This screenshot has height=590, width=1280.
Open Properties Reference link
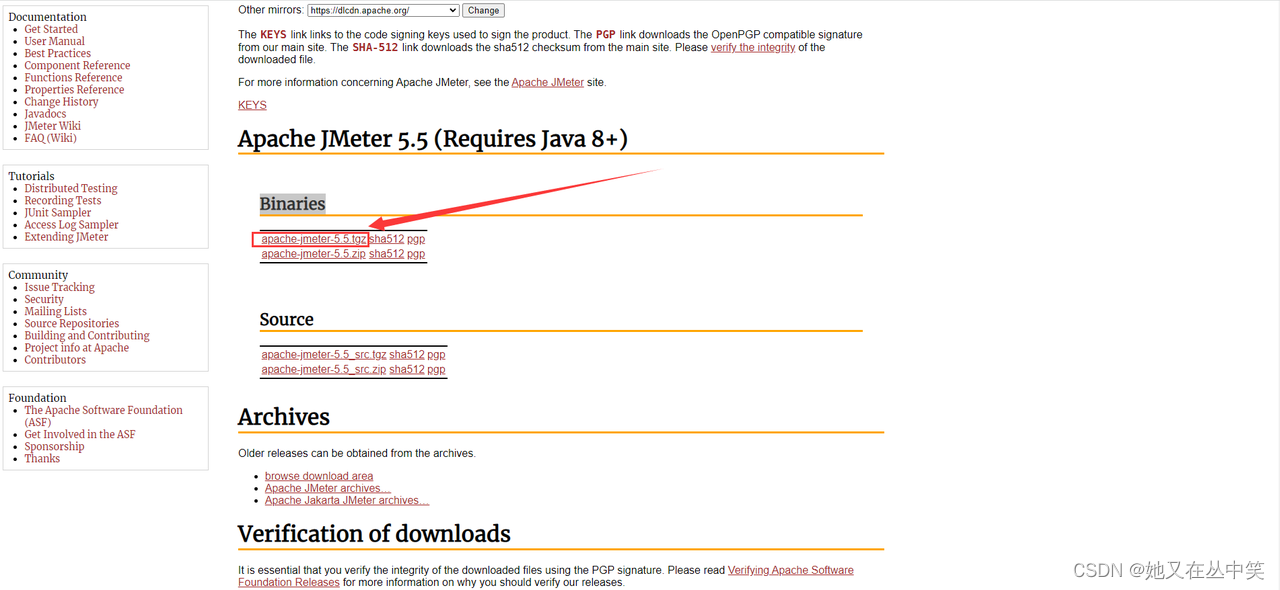pos(74,89)
